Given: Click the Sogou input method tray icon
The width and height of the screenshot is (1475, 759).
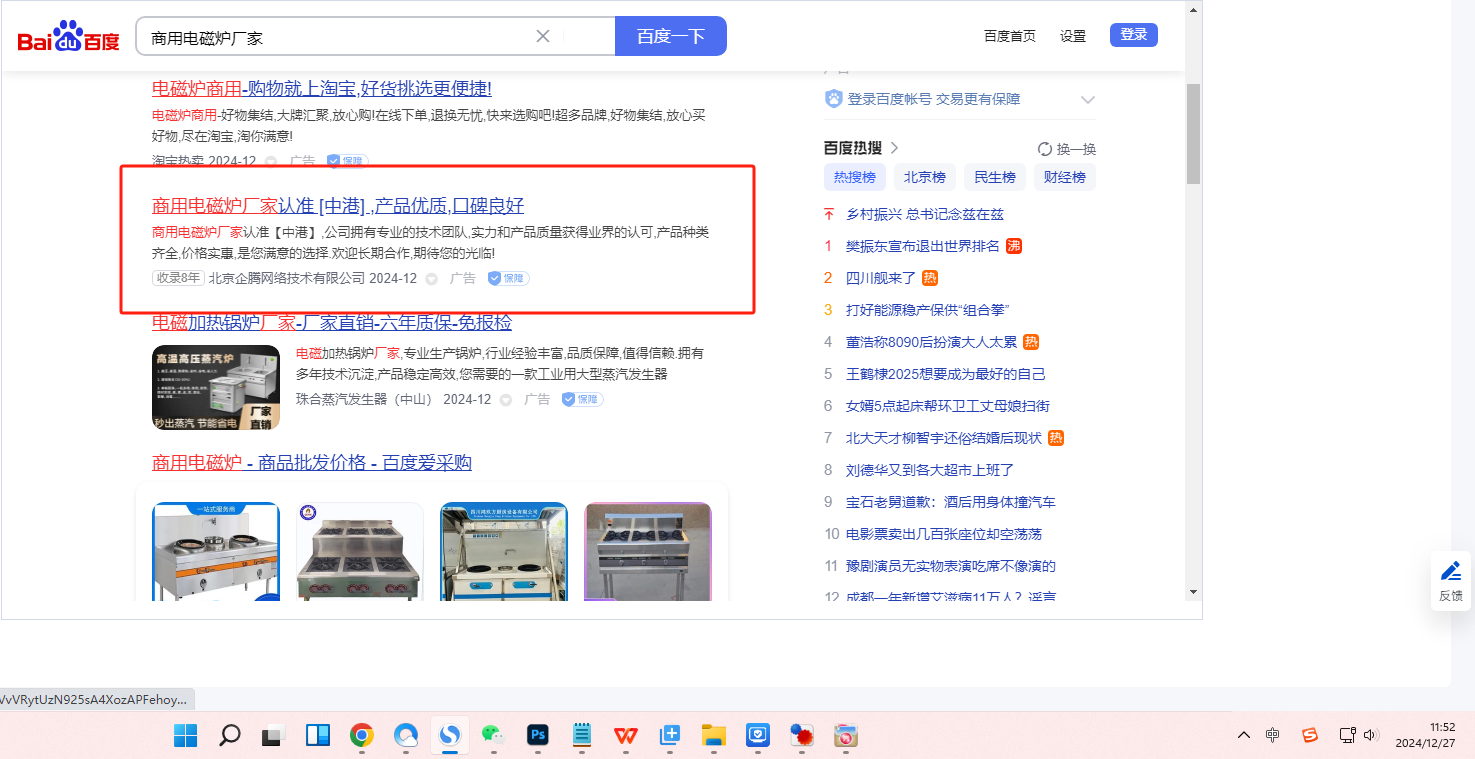Looking at the screenshot, I should 1310,735.
